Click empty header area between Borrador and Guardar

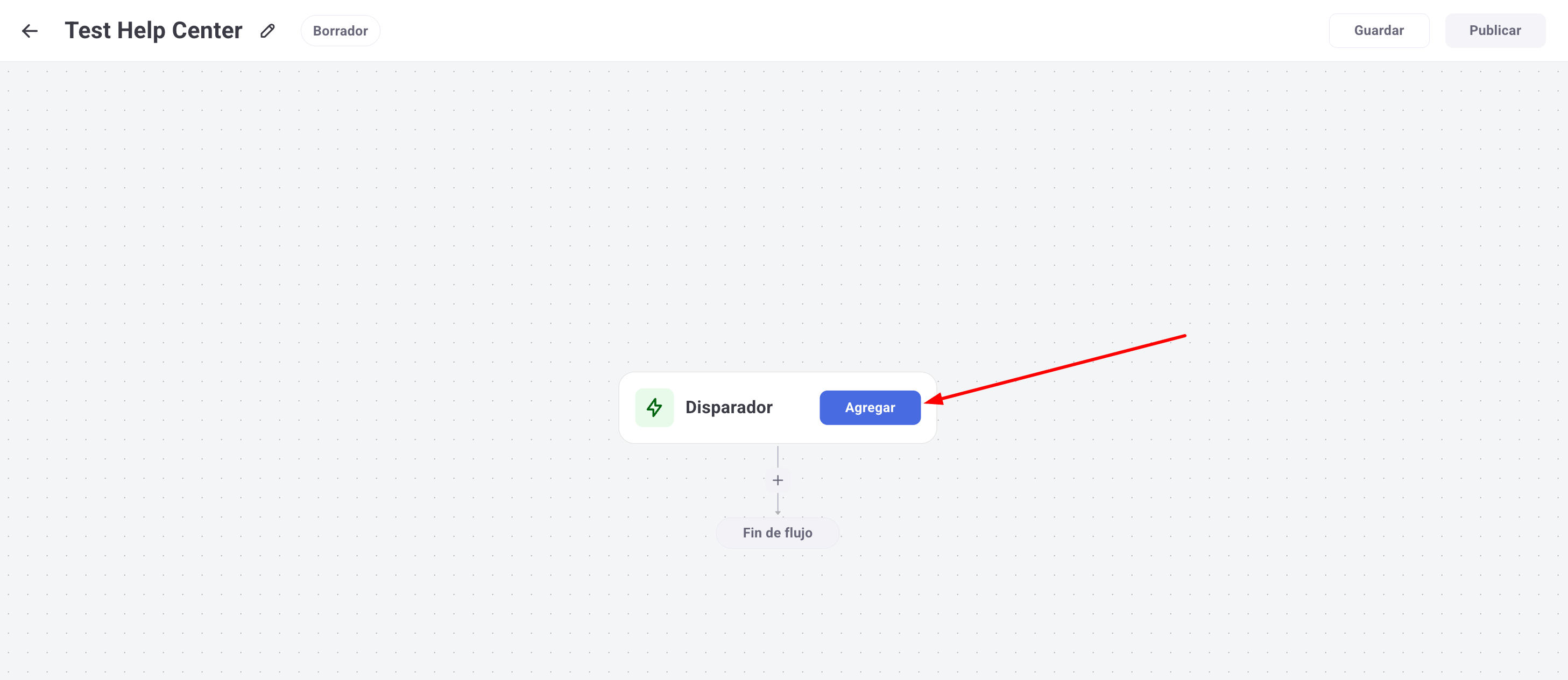coord(852,31)
